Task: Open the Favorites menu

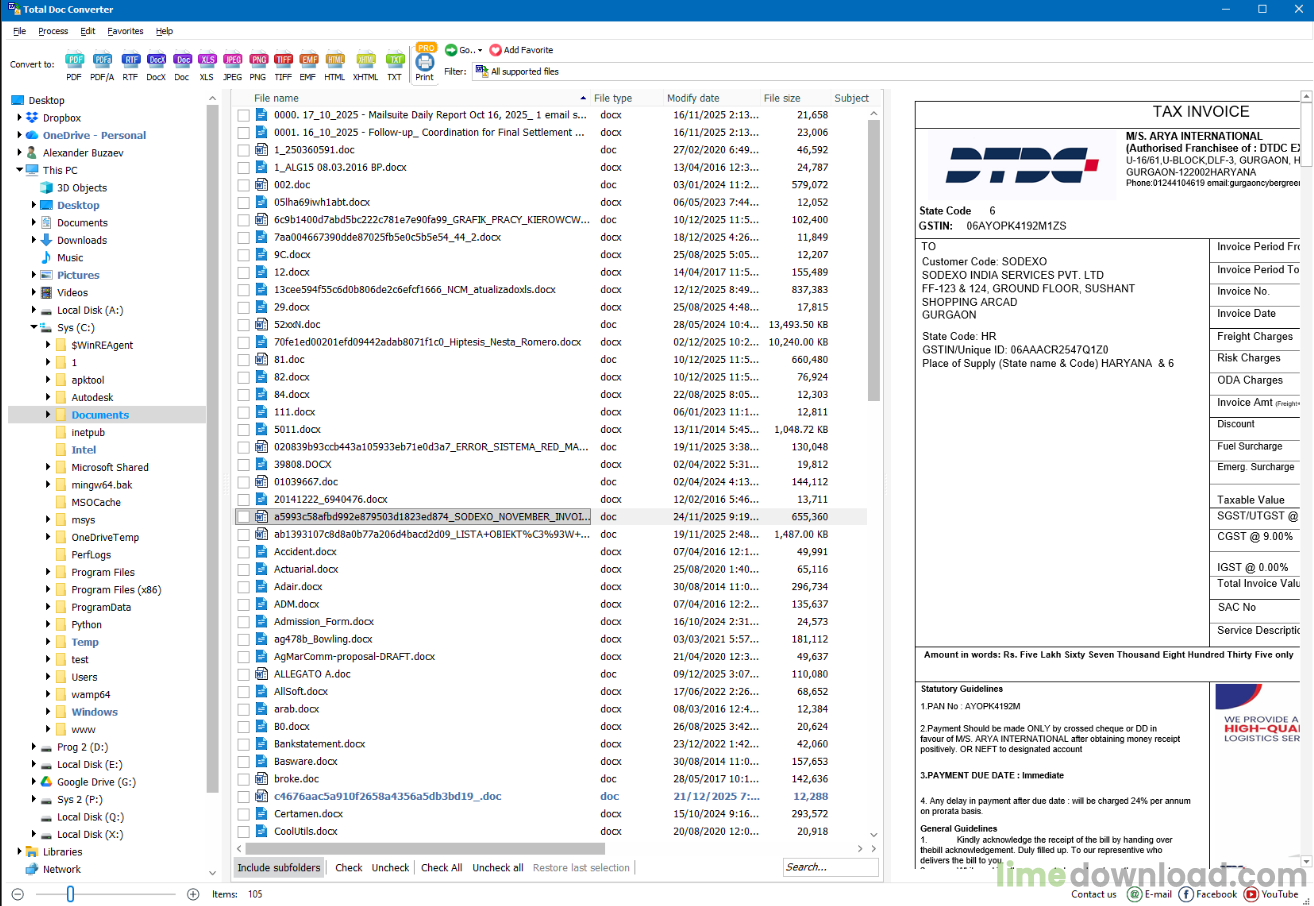Action: click(125, 31)
